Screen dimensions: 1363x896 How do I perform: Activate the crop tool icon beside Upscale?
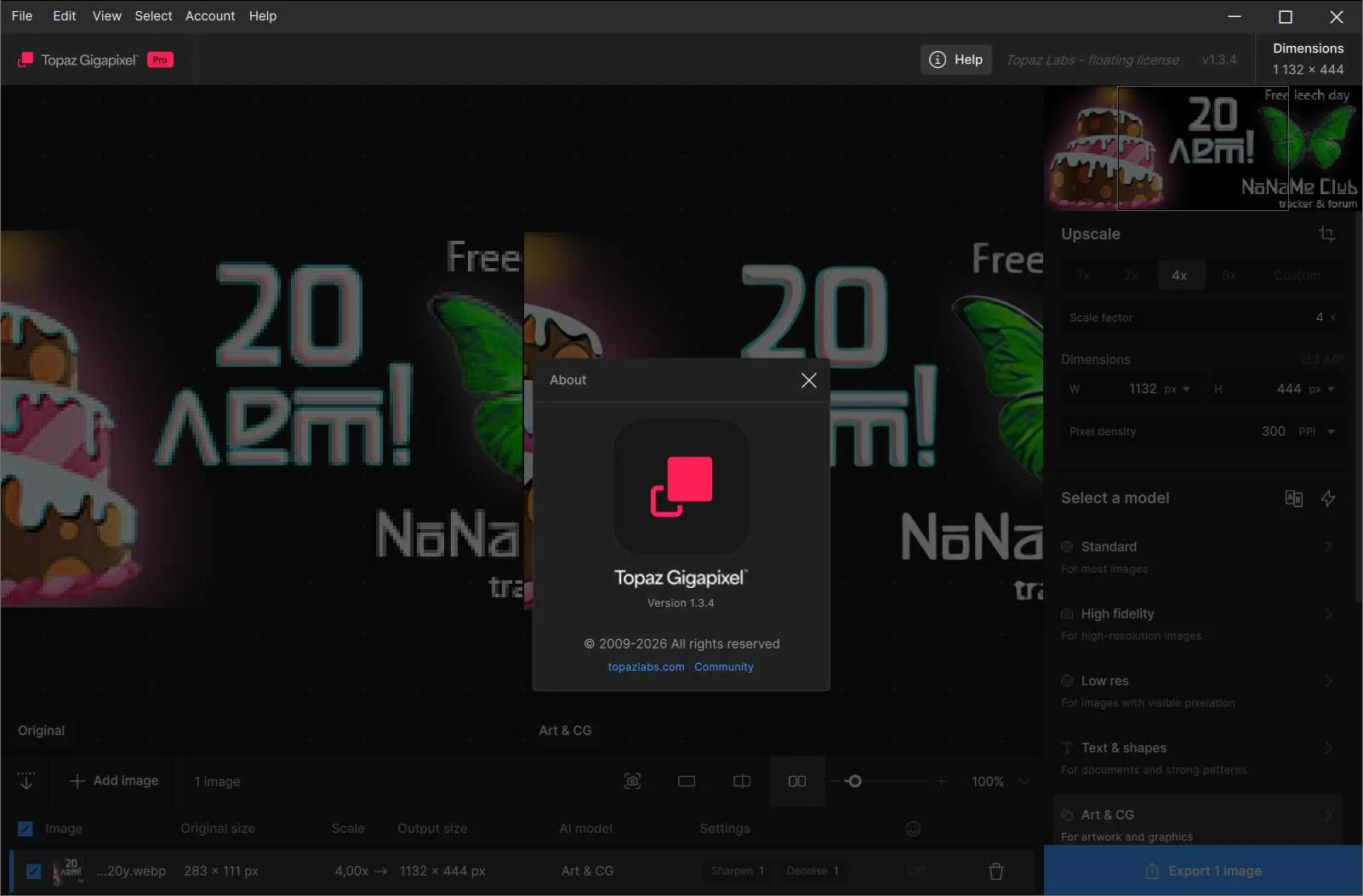(x=1327, y=234)
